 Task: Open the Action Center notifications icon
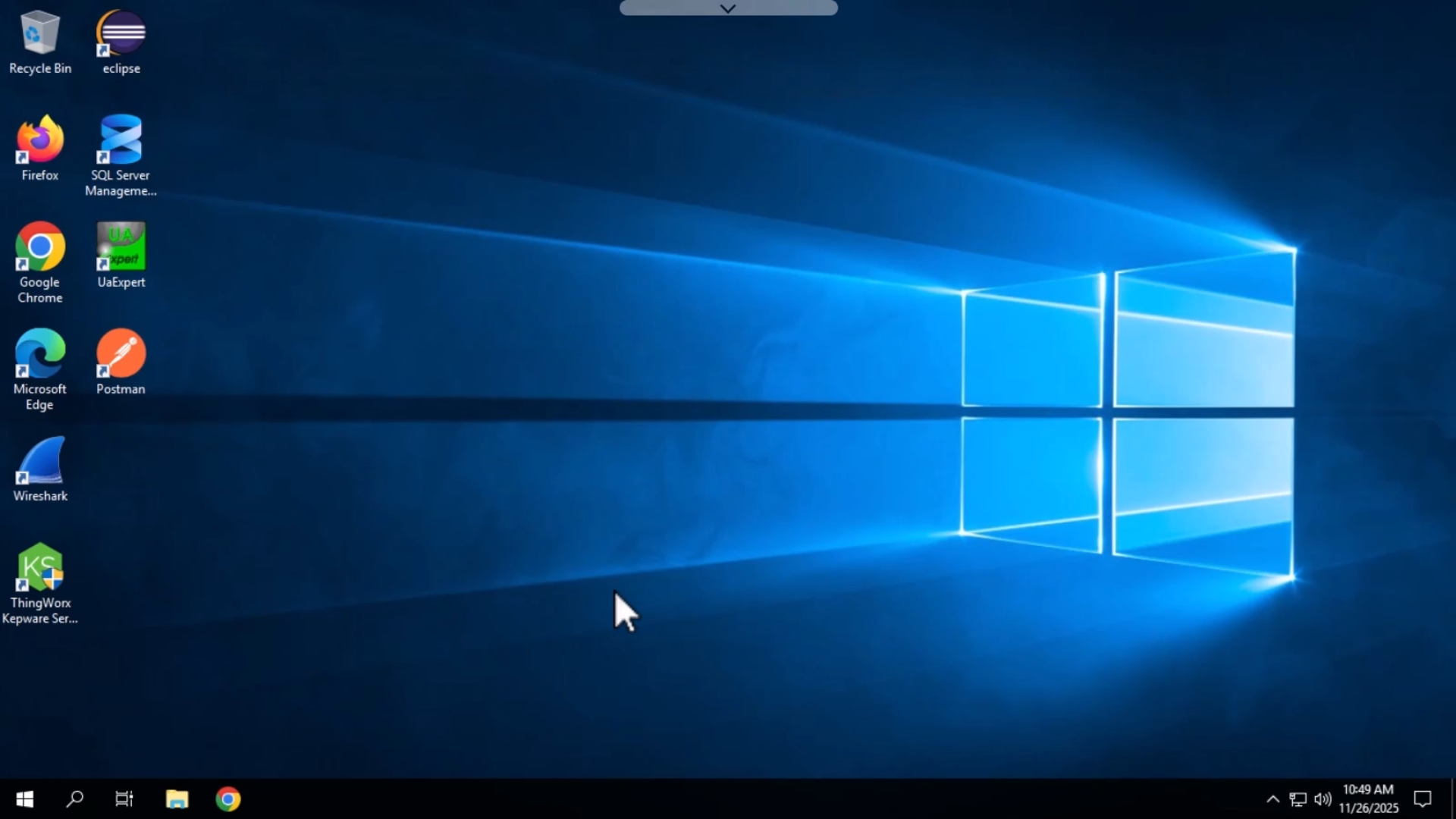coord(1423,799)
